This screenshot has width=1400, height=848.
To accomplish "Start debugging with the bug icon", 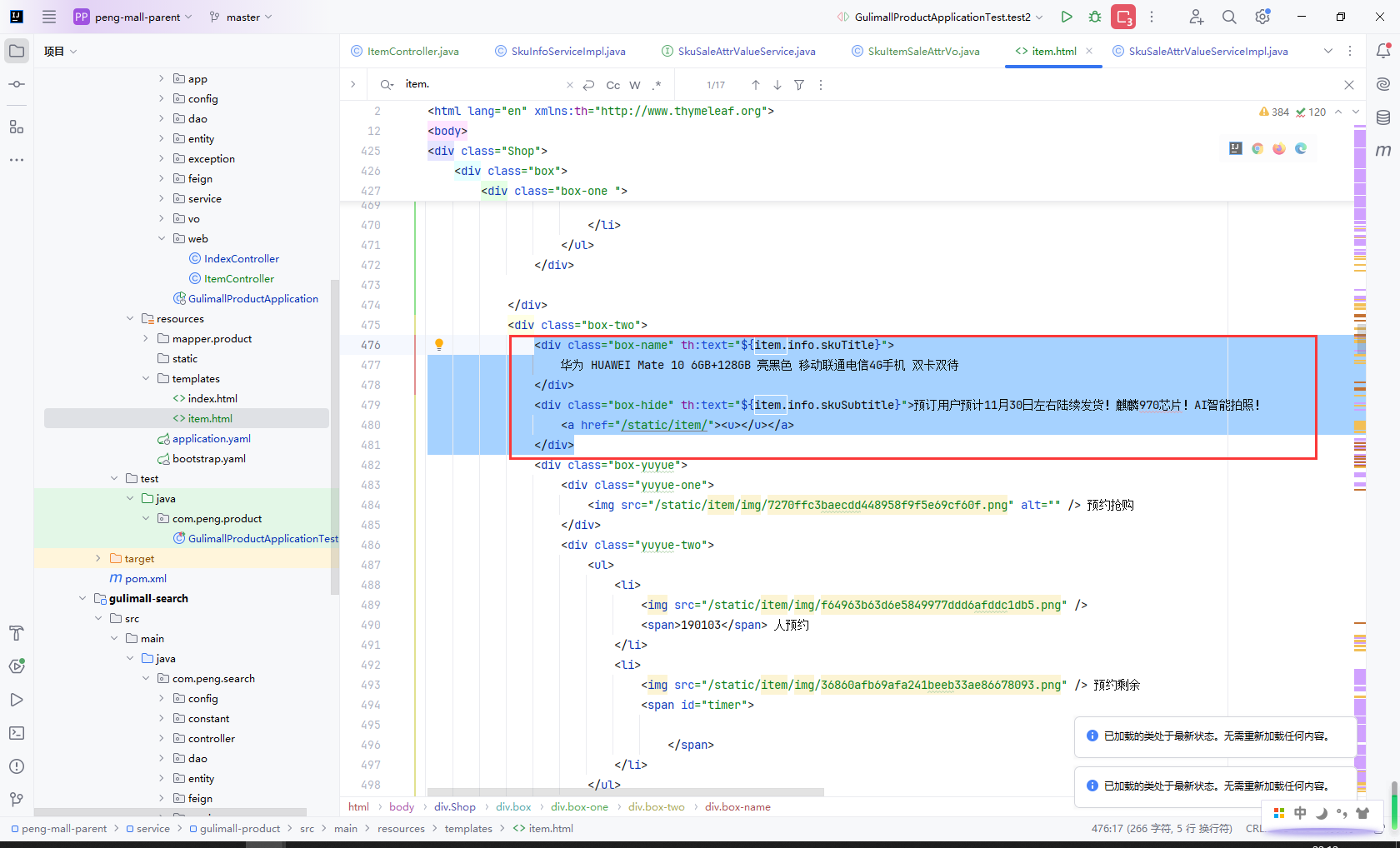I will (x=1095, y=17).
